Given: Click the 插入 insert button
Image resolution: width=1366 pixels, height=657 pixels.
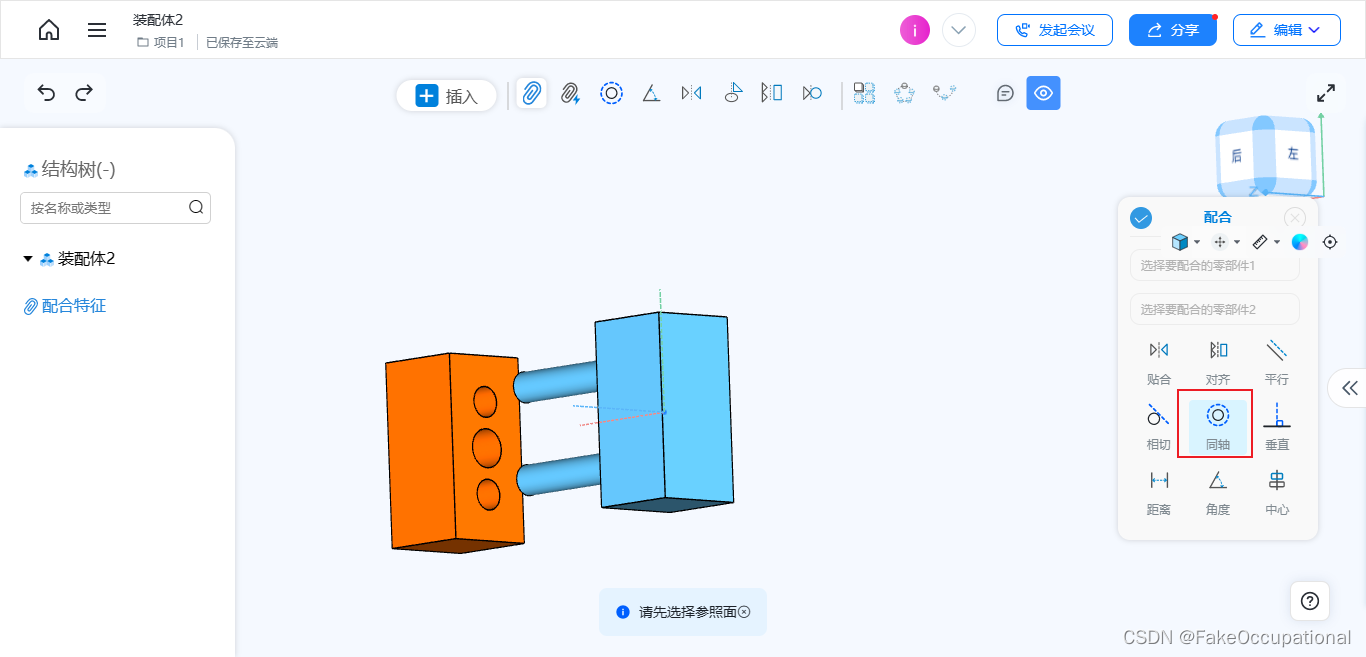Looking at the screenshot, I should click(x=447, y=96).
